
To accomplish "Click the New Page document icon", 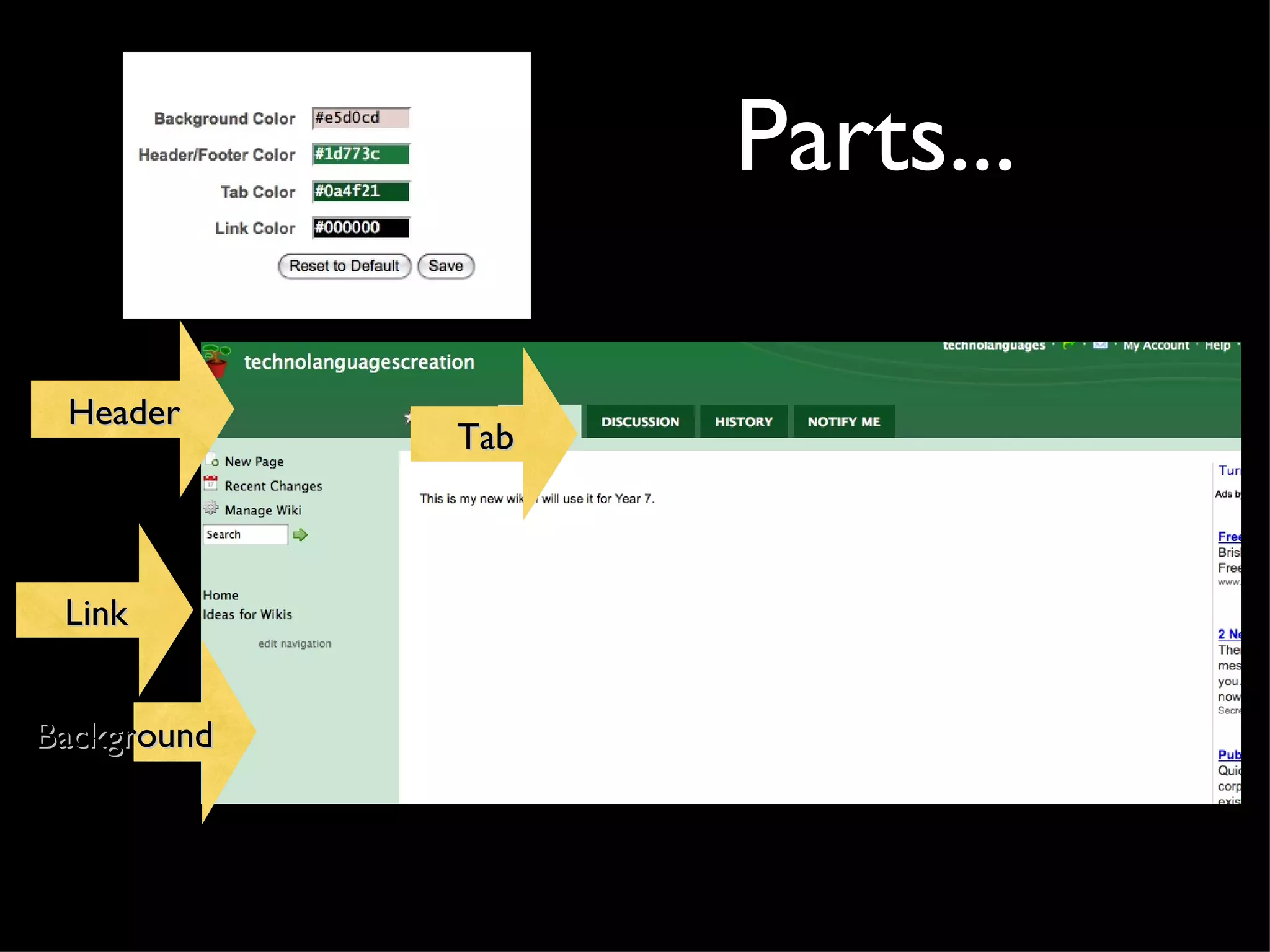I will tap(212, 460).
